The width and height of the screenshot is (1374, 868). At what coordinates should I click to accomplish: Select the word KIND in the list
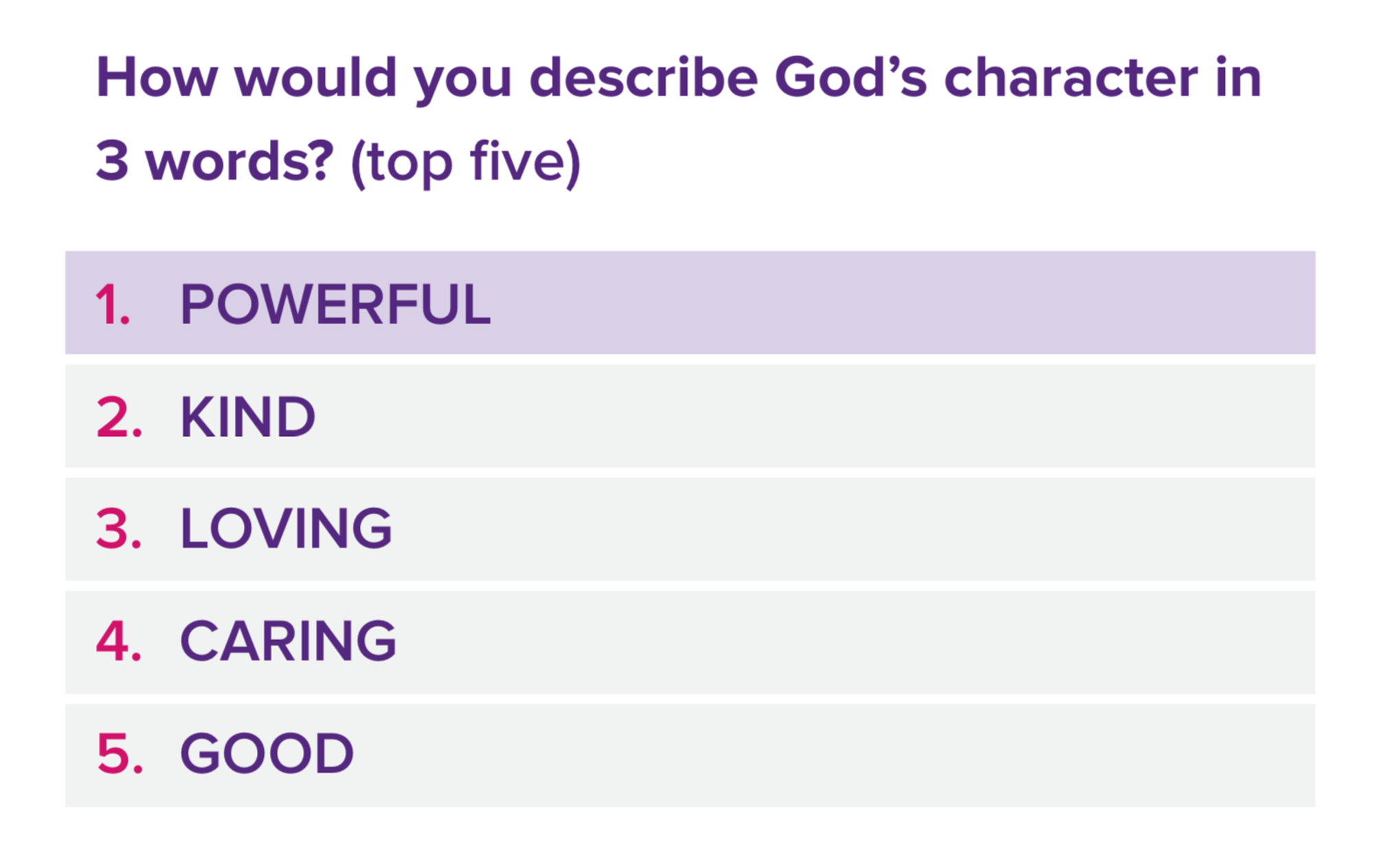(x=247, y=417)
